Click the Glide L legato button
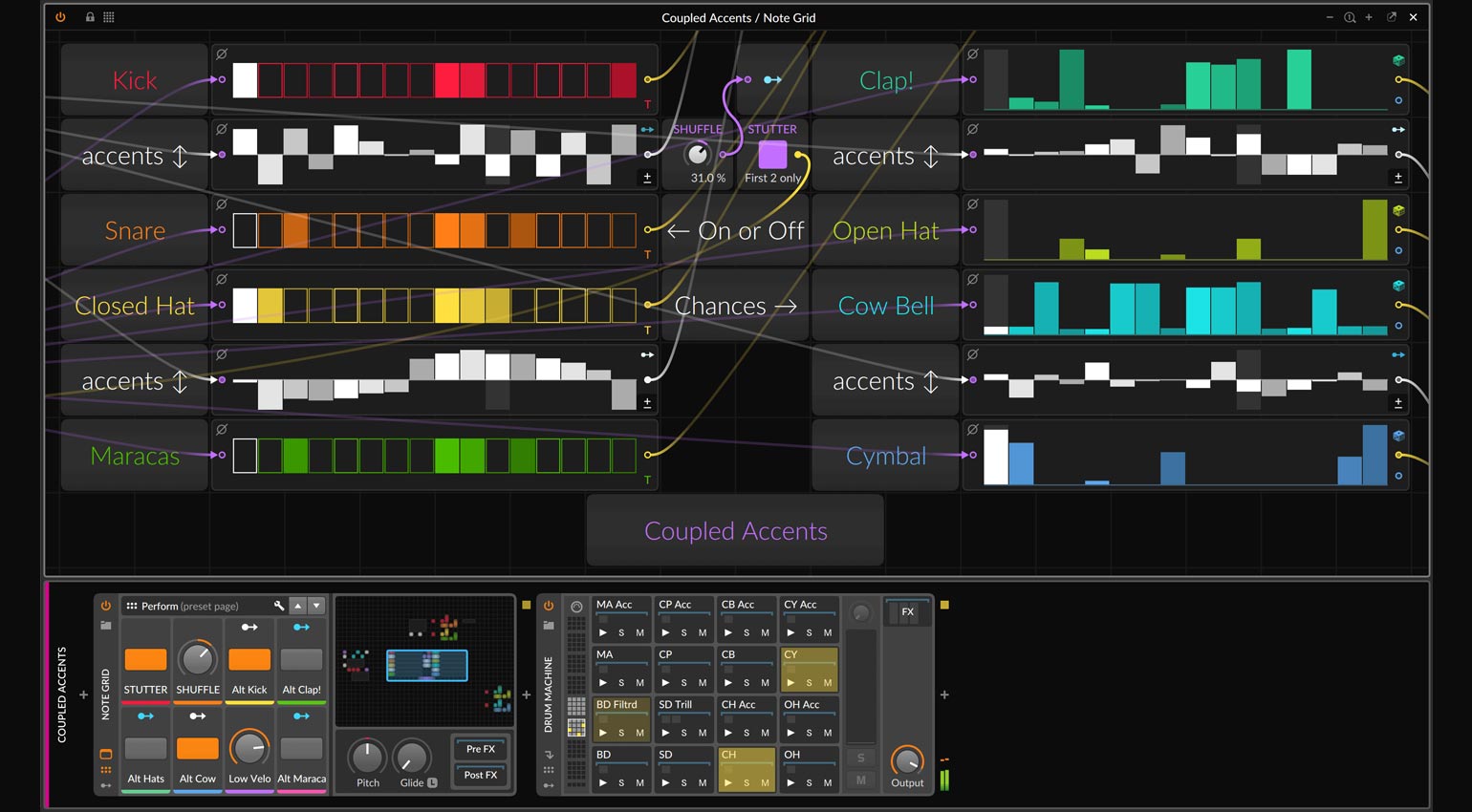Viewport: 1472px width, 812px height. click(432, 782)
